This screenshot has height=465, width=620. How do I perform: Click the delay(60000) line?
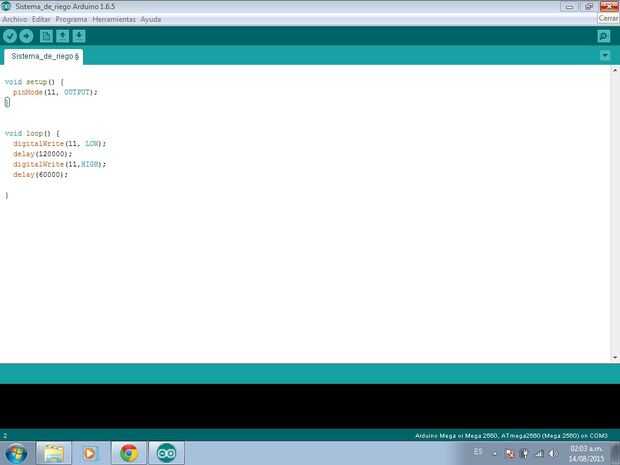[x=40, y=174]
